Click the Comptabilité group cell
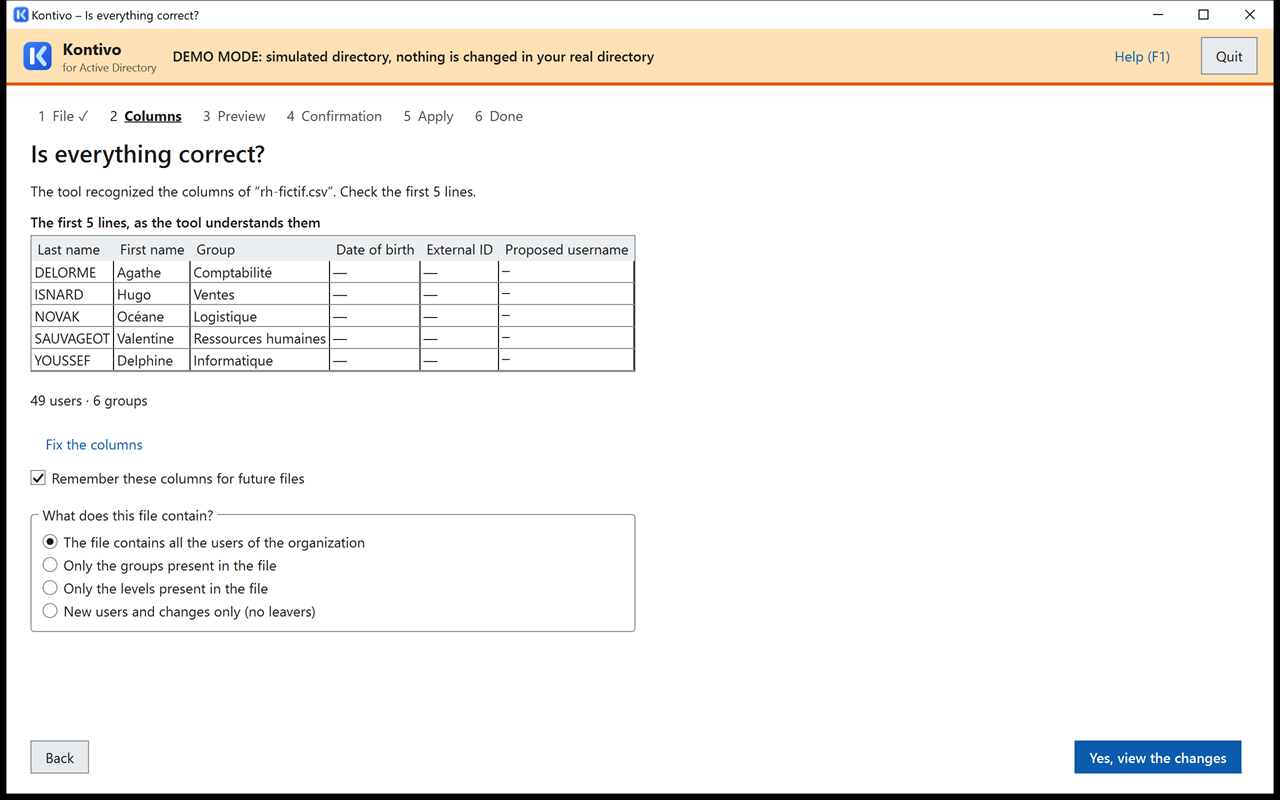This screenshot has height=800, width=1280. click(x=260, y=272)
